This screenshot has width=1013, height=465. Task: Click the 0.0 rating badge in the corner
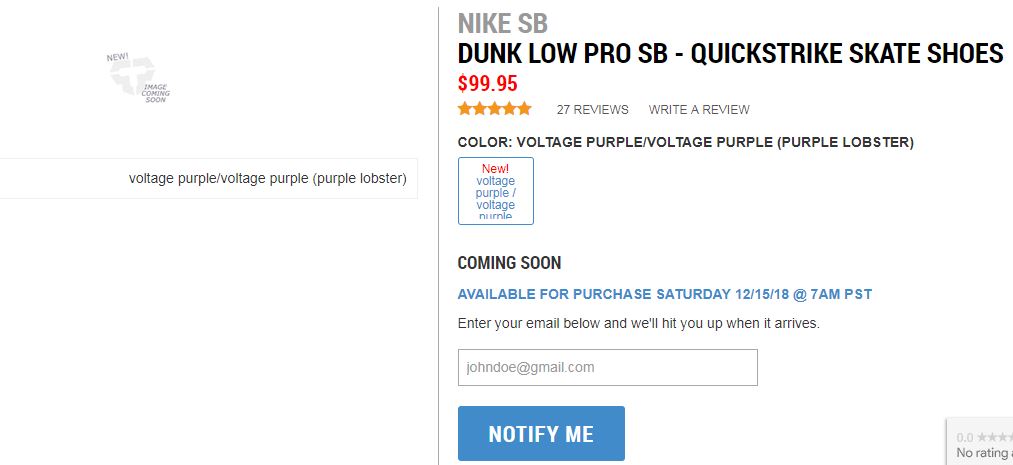982,444
